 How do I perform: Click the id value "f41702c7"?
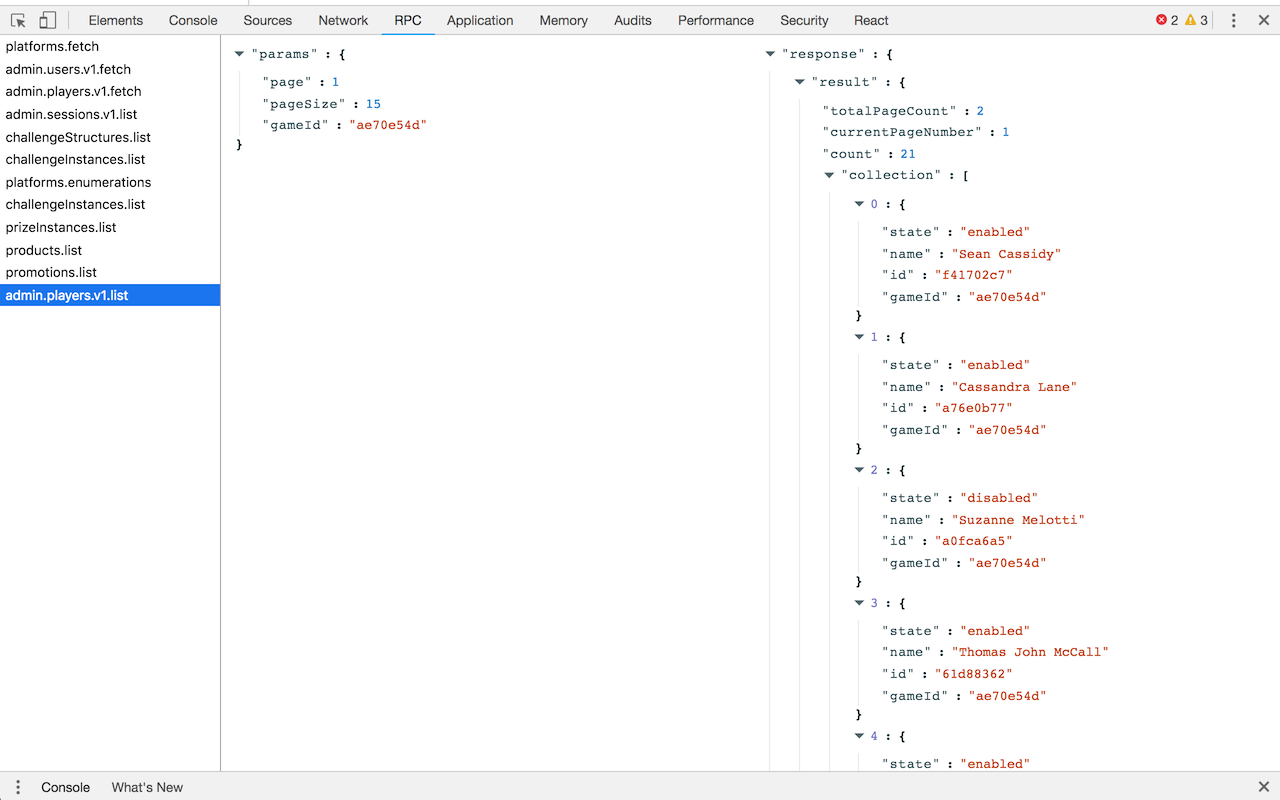[x=973, y=275]
